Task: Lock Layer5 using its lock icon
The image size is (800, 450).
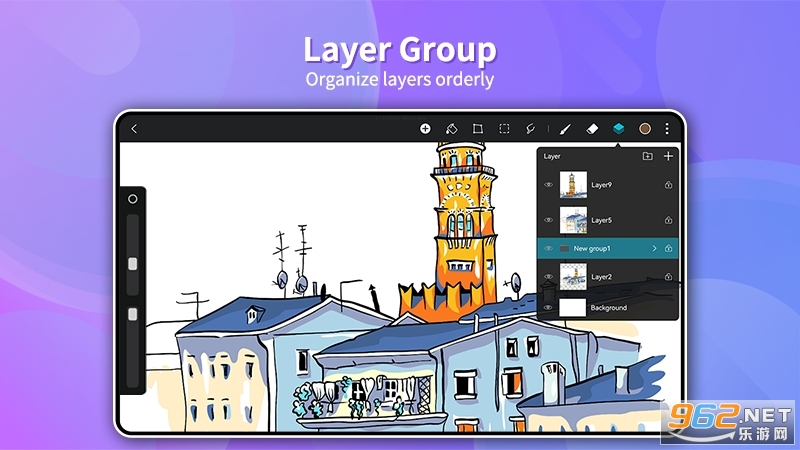Action: point(668,220)
